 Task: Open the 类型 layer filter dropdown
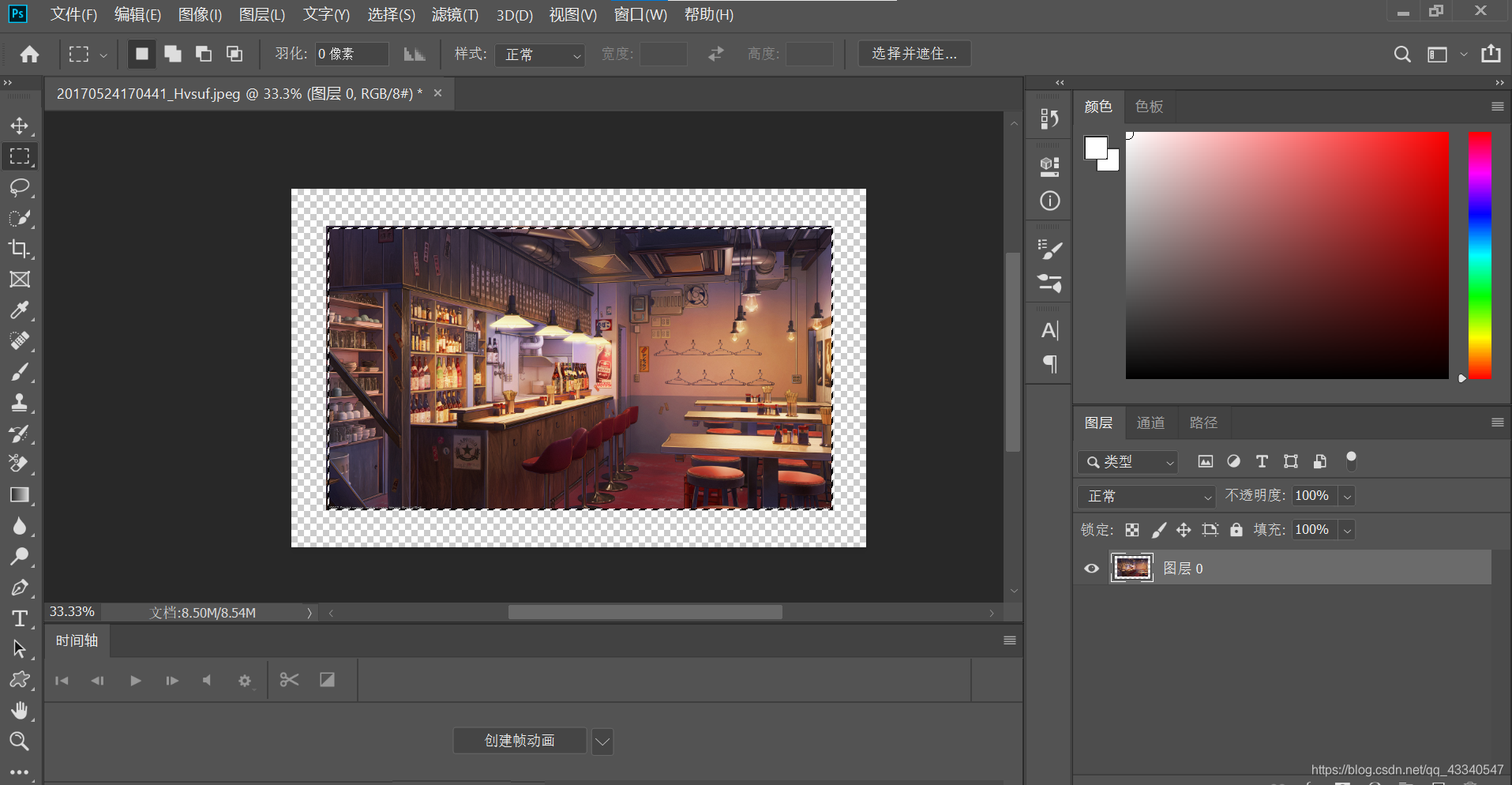(x=1127, y=462)
